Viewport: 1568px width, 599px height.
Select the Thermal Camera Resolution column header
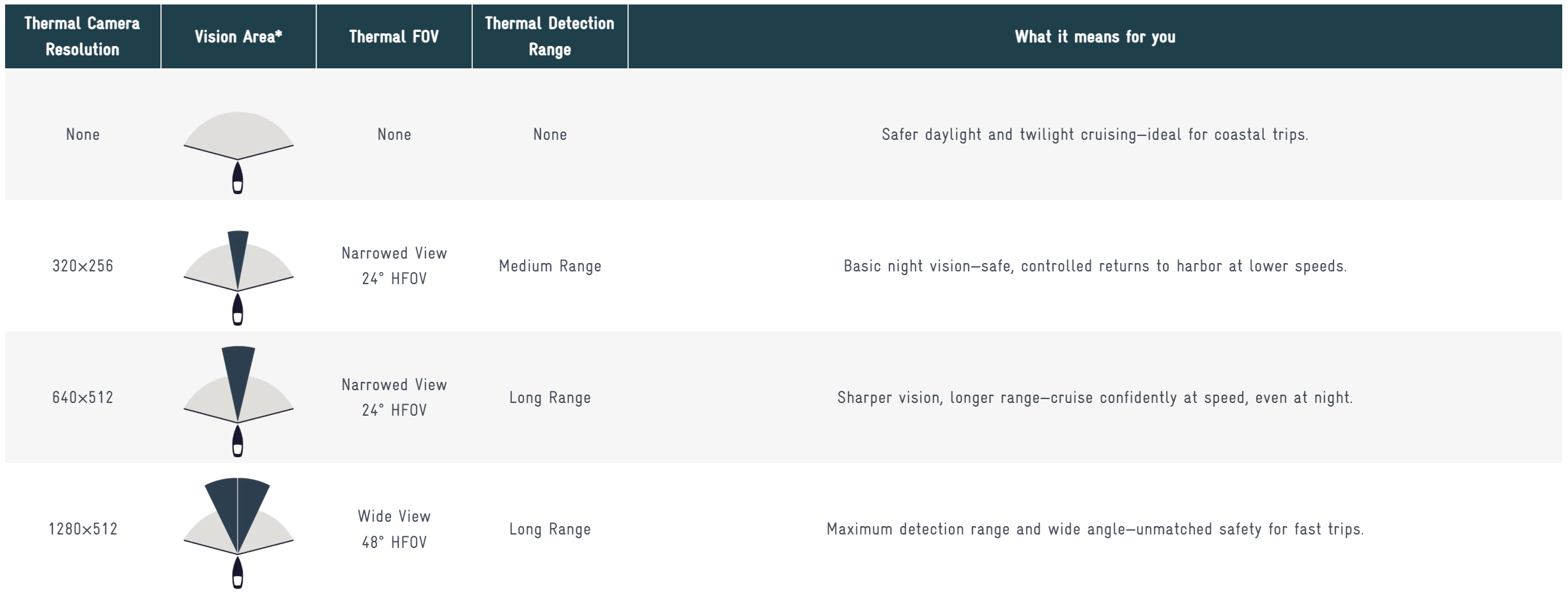(82, 36)
